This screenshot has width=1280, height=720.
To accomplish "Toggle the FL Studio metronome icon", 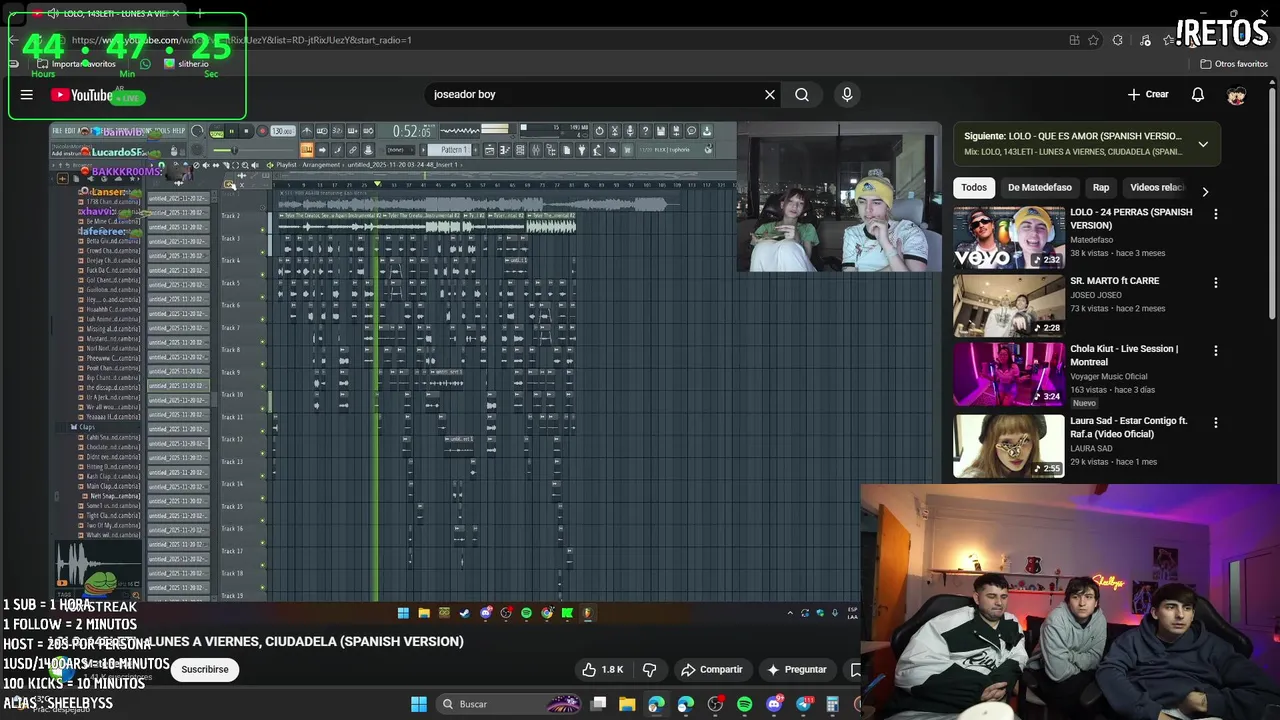I will pos(307,130).
